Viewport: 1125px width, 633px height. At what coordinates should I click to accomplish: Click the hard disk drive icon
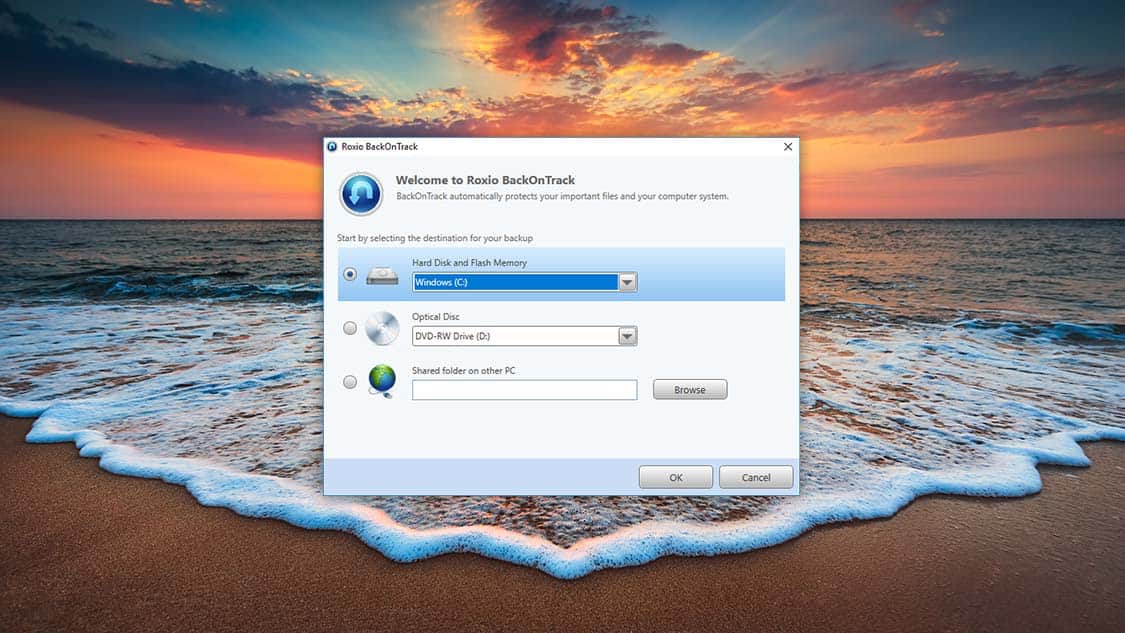(382, 276)
